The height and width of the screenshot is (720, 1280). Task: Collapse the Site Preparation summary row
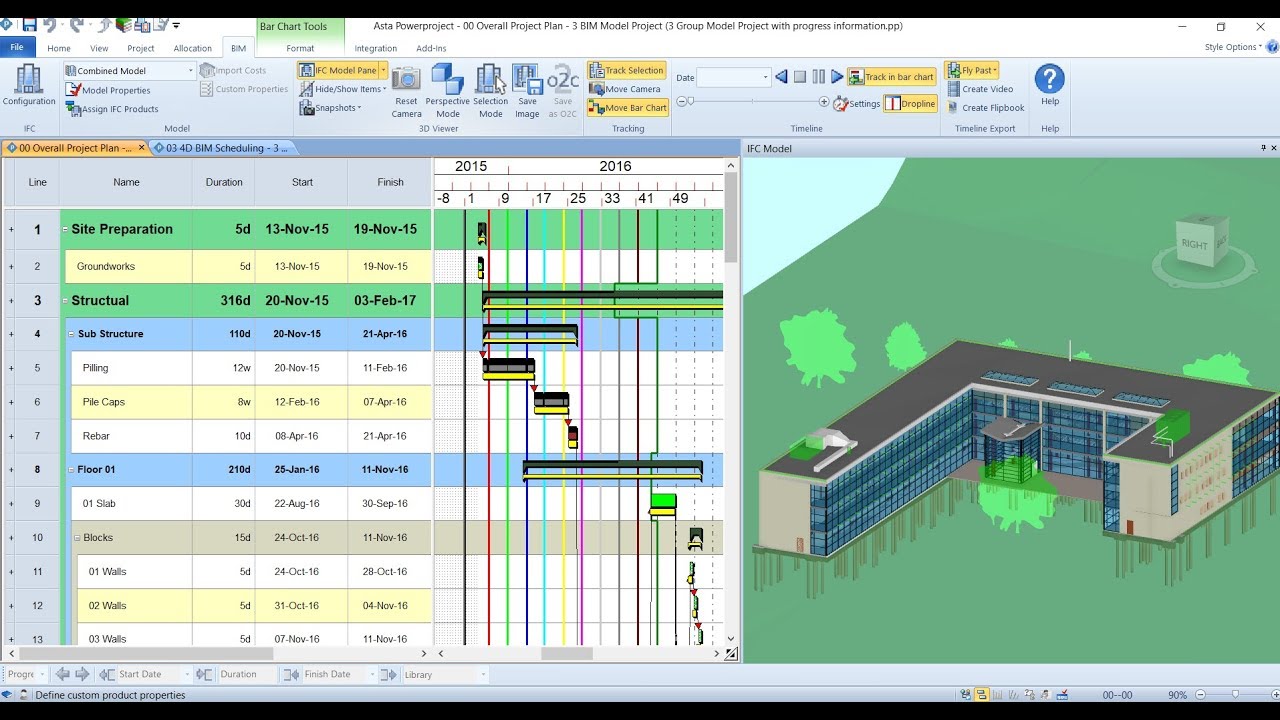(65, 230)
